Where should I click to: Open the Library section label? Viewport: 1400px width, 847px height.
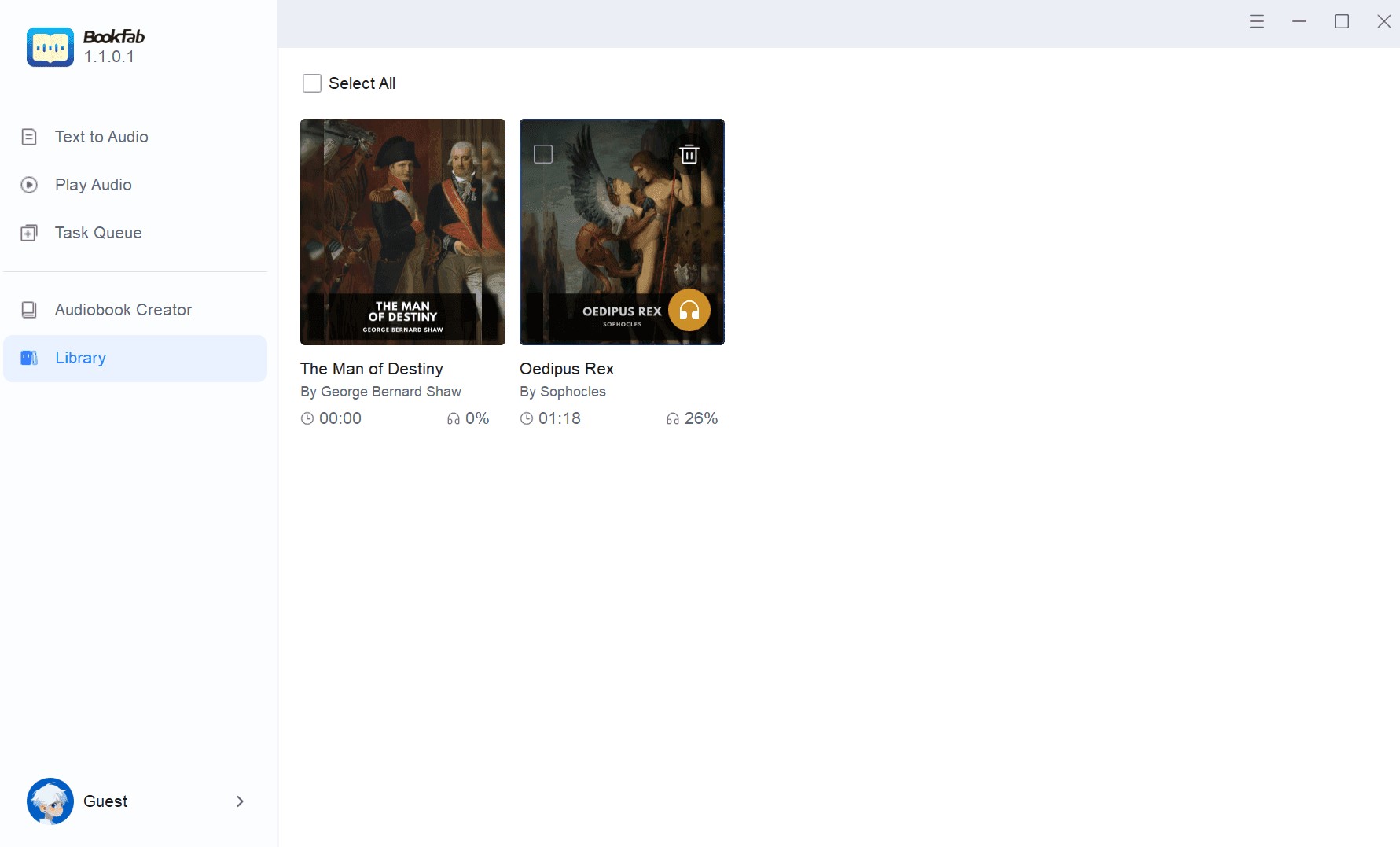[x=80, y=358]
